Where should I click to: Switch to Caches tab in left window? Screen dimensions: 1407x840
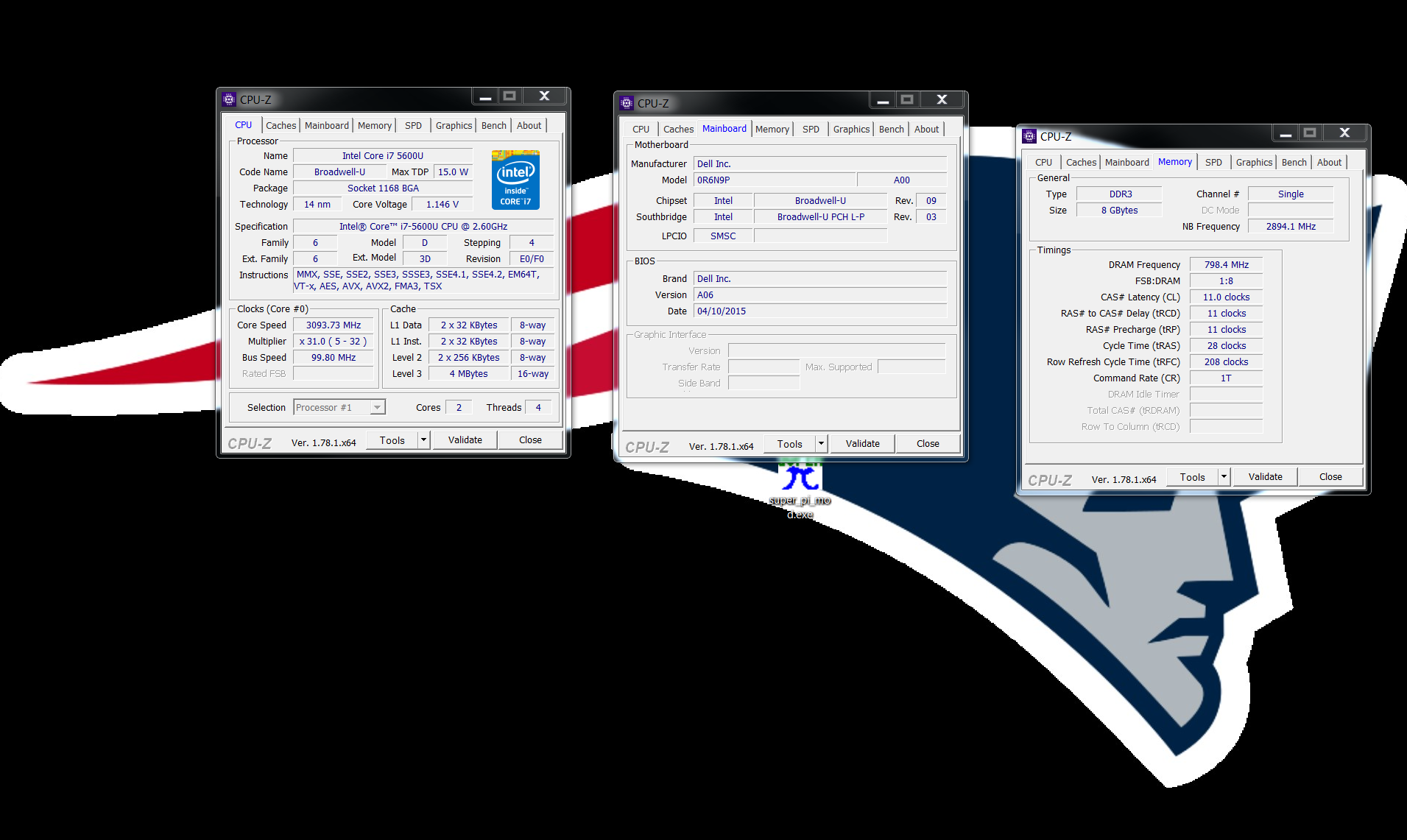point(281,126)
